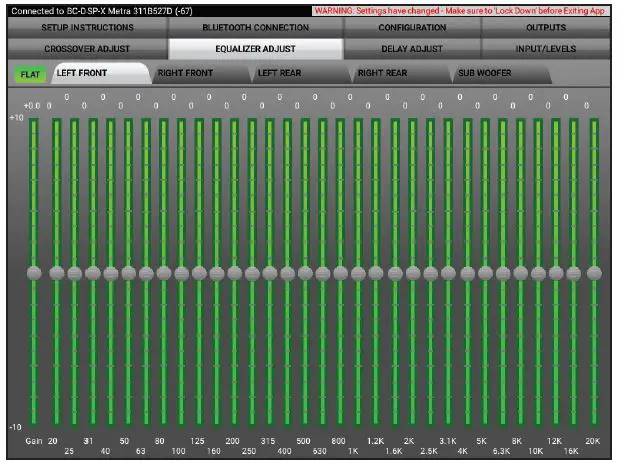This screenshot has height=463, width=619.
Task: Switch to Input/Levels tab
Action: (x=546, y=47)
